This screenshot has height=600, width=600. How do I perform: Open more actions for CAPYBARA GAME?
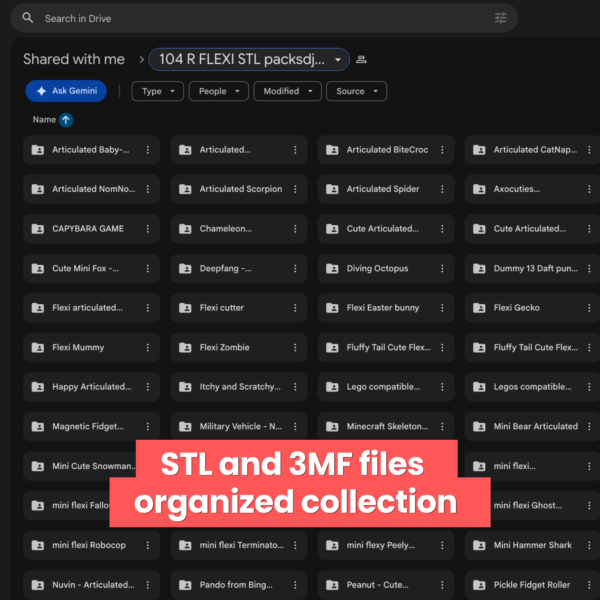tap(148, 229)
